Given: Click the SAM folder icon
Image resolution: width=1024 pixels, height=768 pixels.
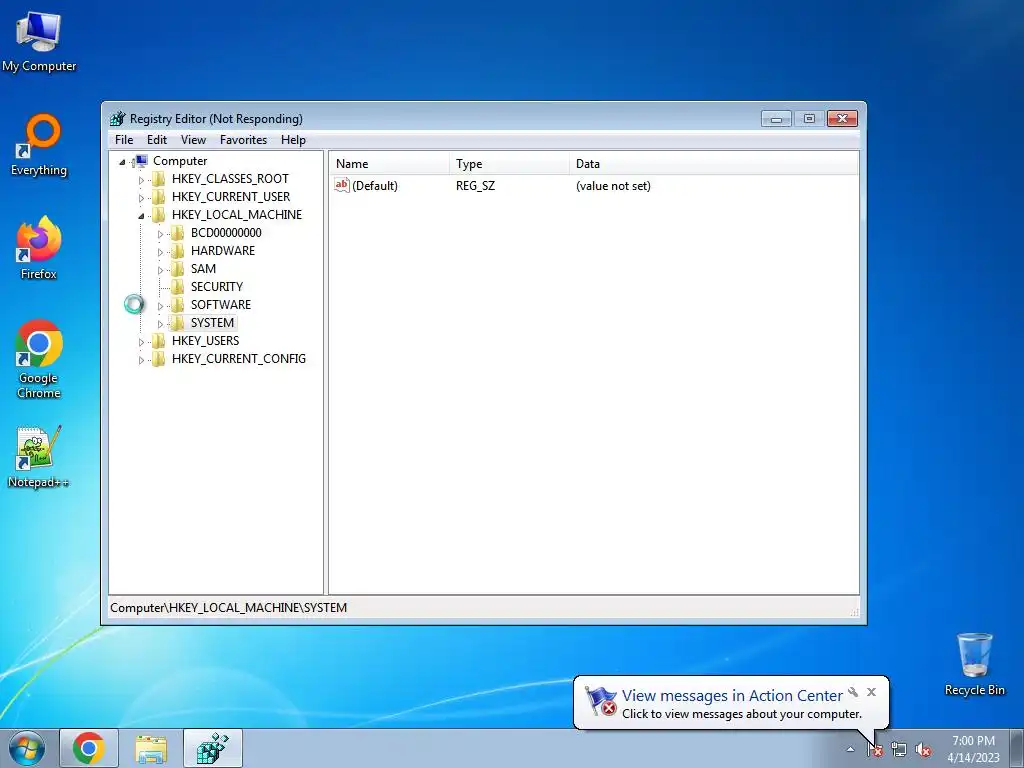Looking at the screenshot, I should pyautogui.click(x=177, y=269).
